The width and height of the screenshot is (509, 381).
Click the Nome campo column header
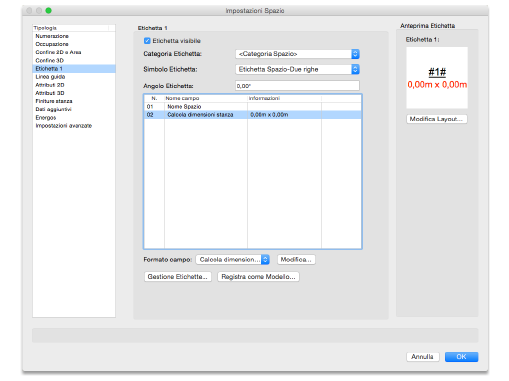pos(206,98)
